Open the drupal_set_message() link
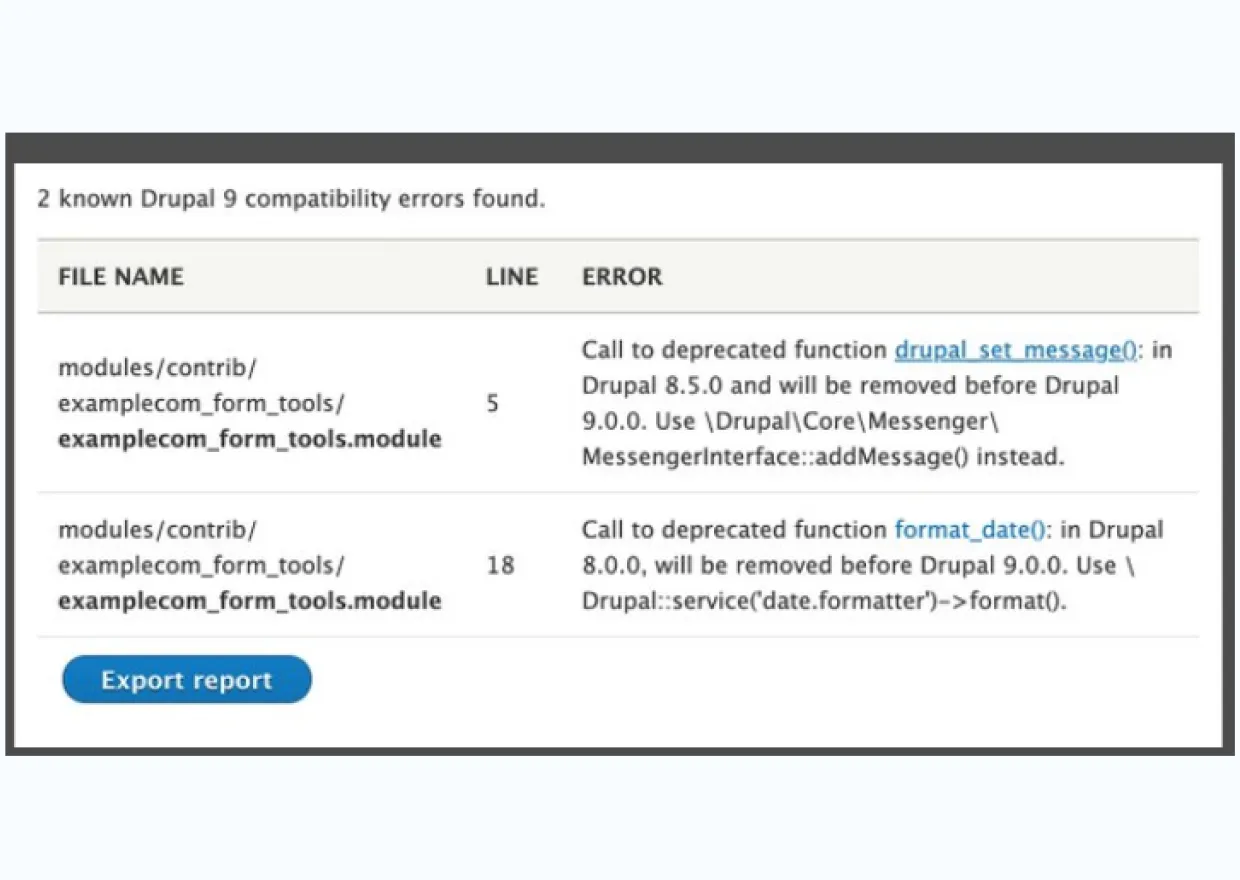Viewport: 1240px width, 880px height. [x=1016, y=351]
